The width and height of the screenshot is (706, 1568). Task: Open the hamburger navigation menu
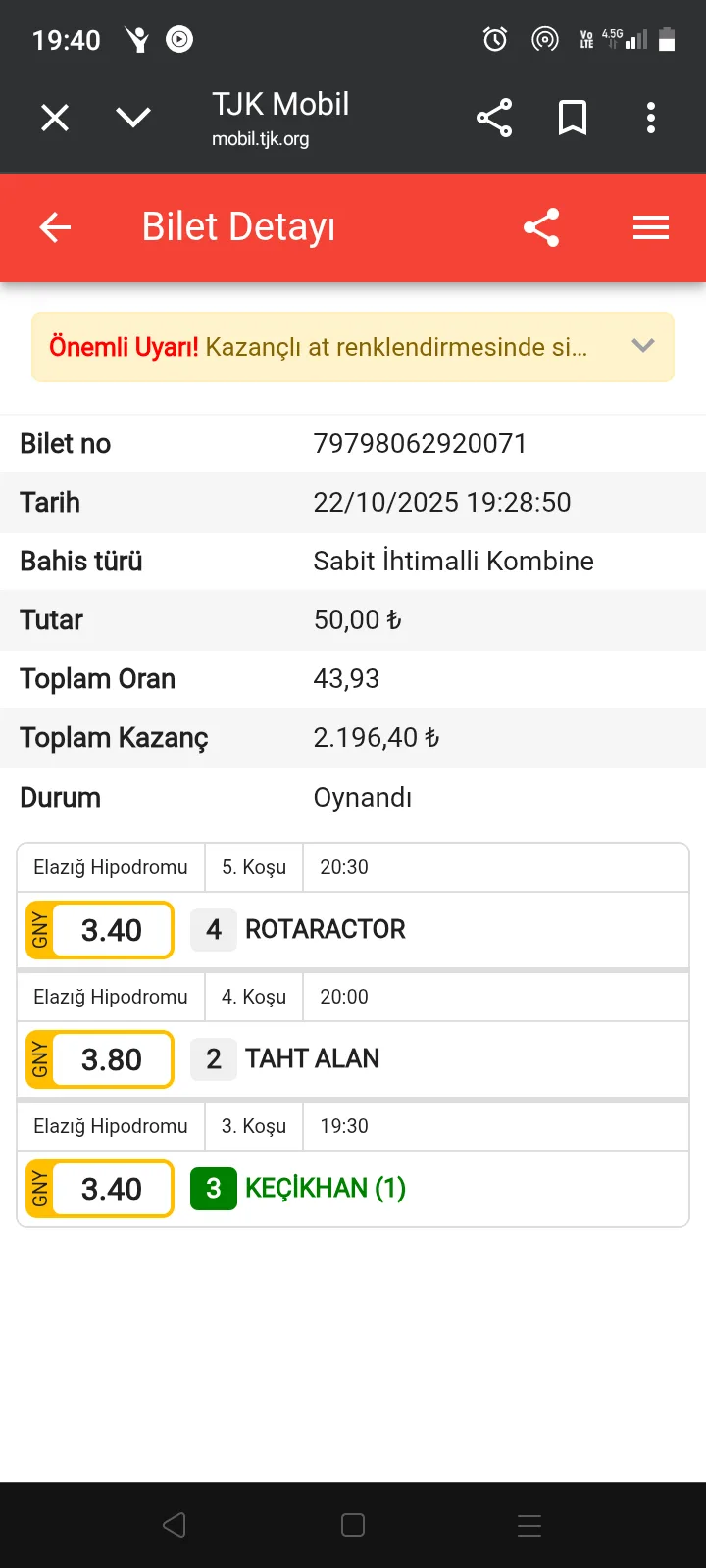(x=651, y=228)
